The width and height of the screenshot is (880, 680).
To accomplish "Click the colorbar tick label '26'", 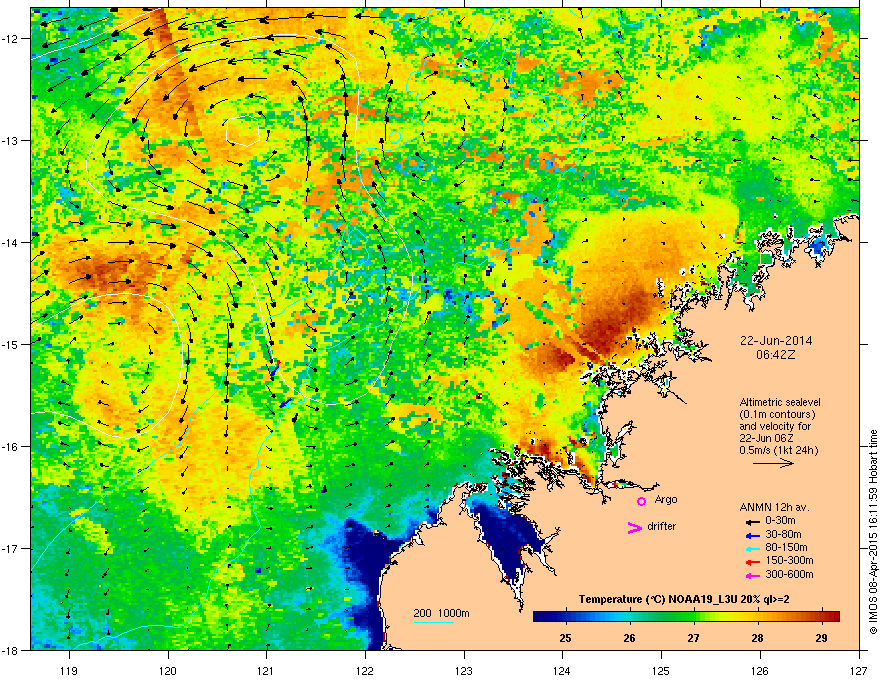I will pyautogui.click(x=629, y=638).
